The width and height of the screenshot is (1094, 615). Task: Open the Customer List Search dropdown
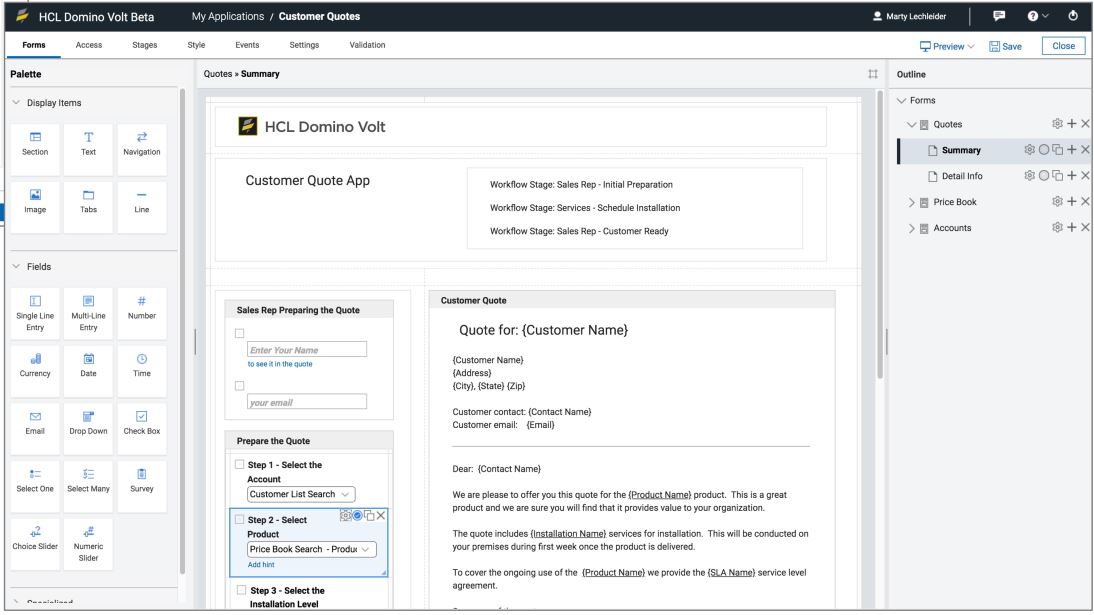301,494
